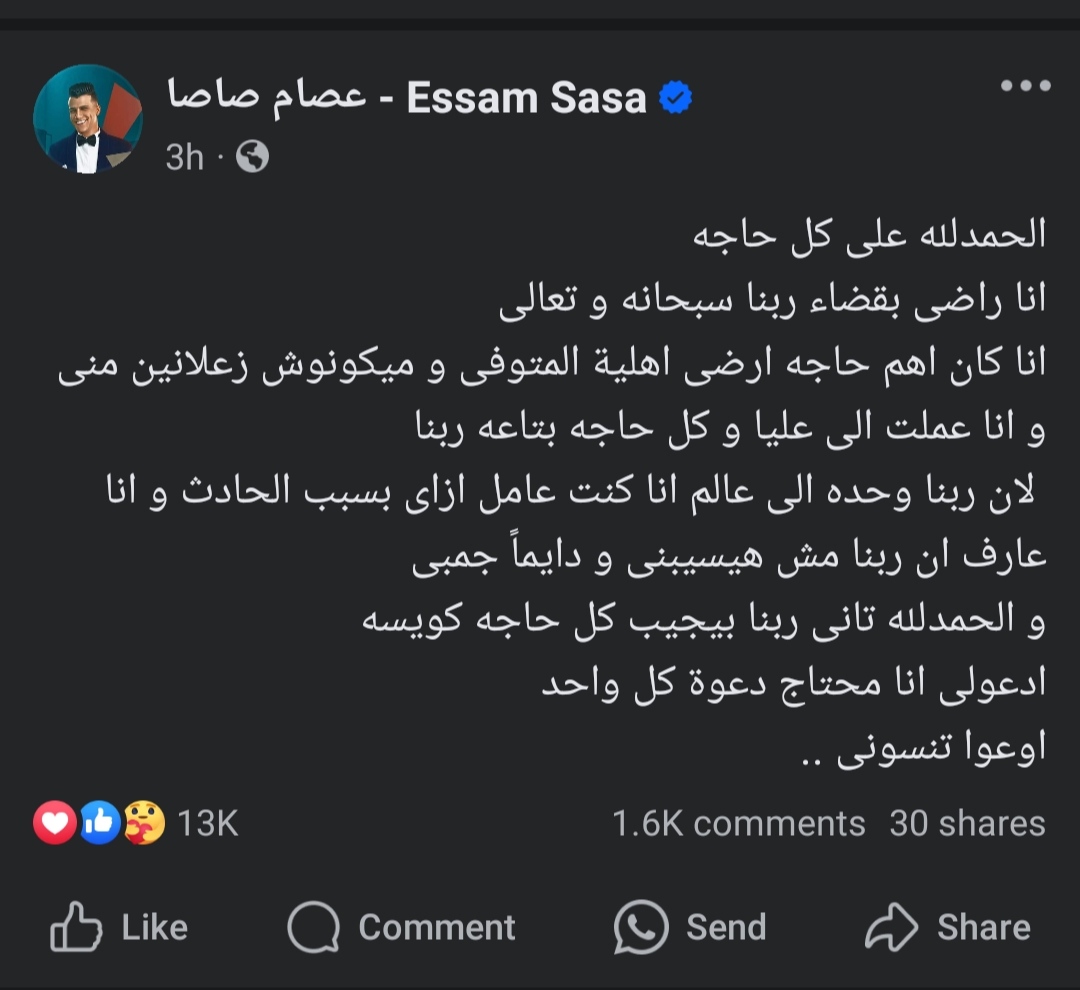
Task: Open the 1.6K comments link
Action: pos(738,823)
